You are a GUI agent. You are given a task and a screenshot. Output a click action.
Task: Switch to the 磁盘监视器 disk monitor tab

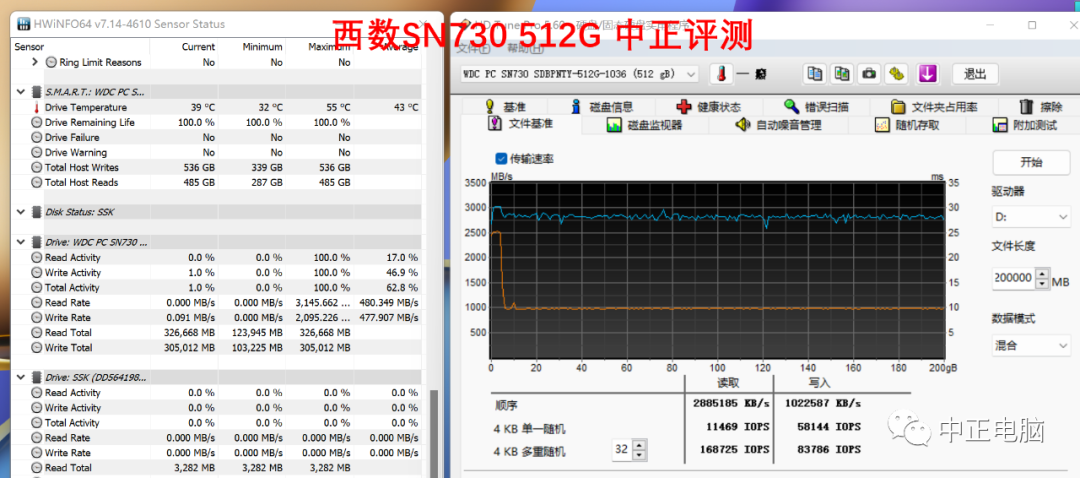645,125
